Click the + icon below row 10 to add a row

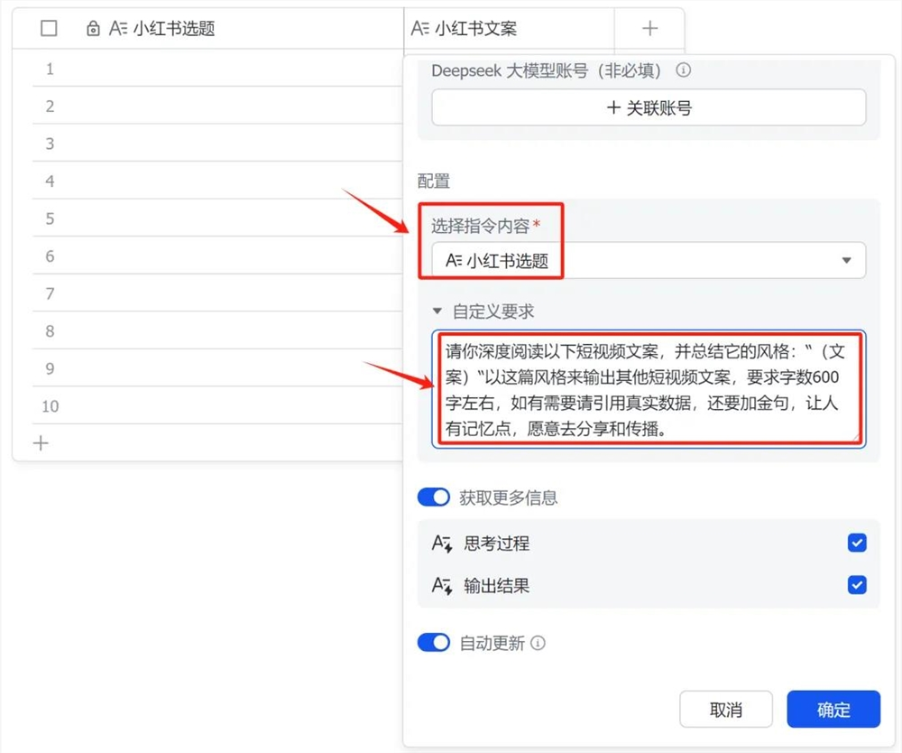point(38,442)
